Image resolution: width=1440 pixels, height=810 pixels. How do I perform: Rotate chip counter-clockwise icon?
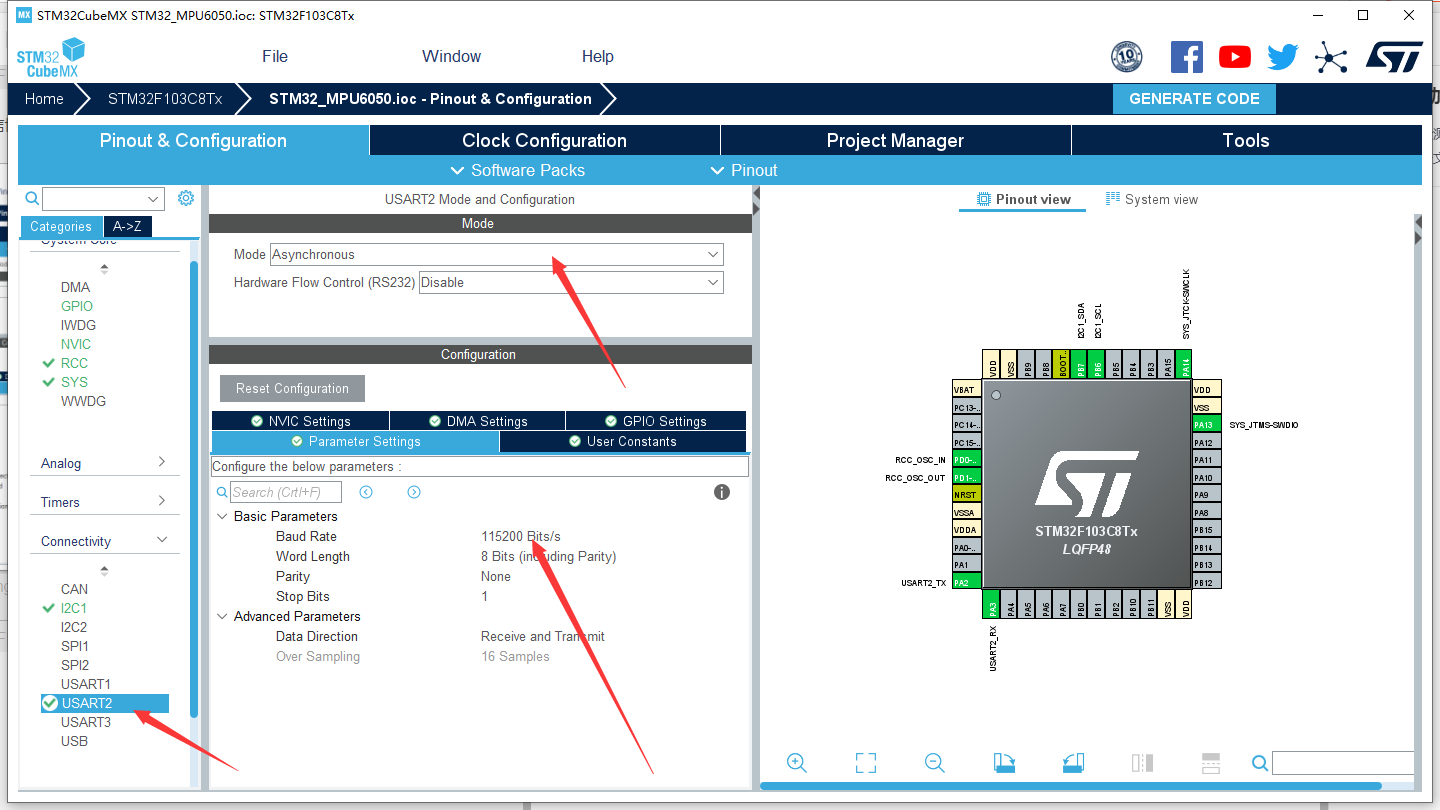coord(1073,763)
